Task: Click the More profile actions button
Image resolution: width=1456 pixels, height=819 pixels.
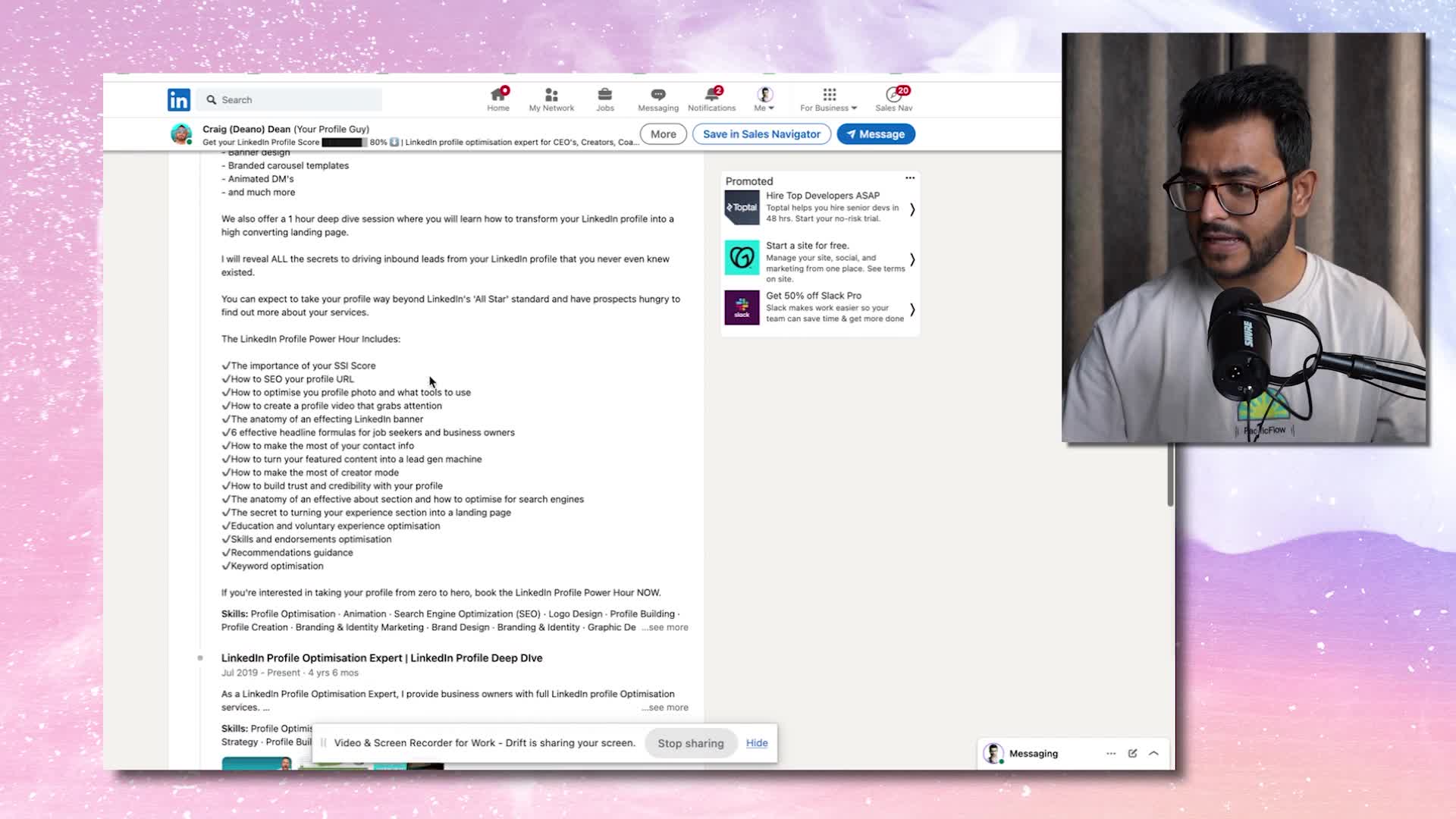Action: click(663, 134)
